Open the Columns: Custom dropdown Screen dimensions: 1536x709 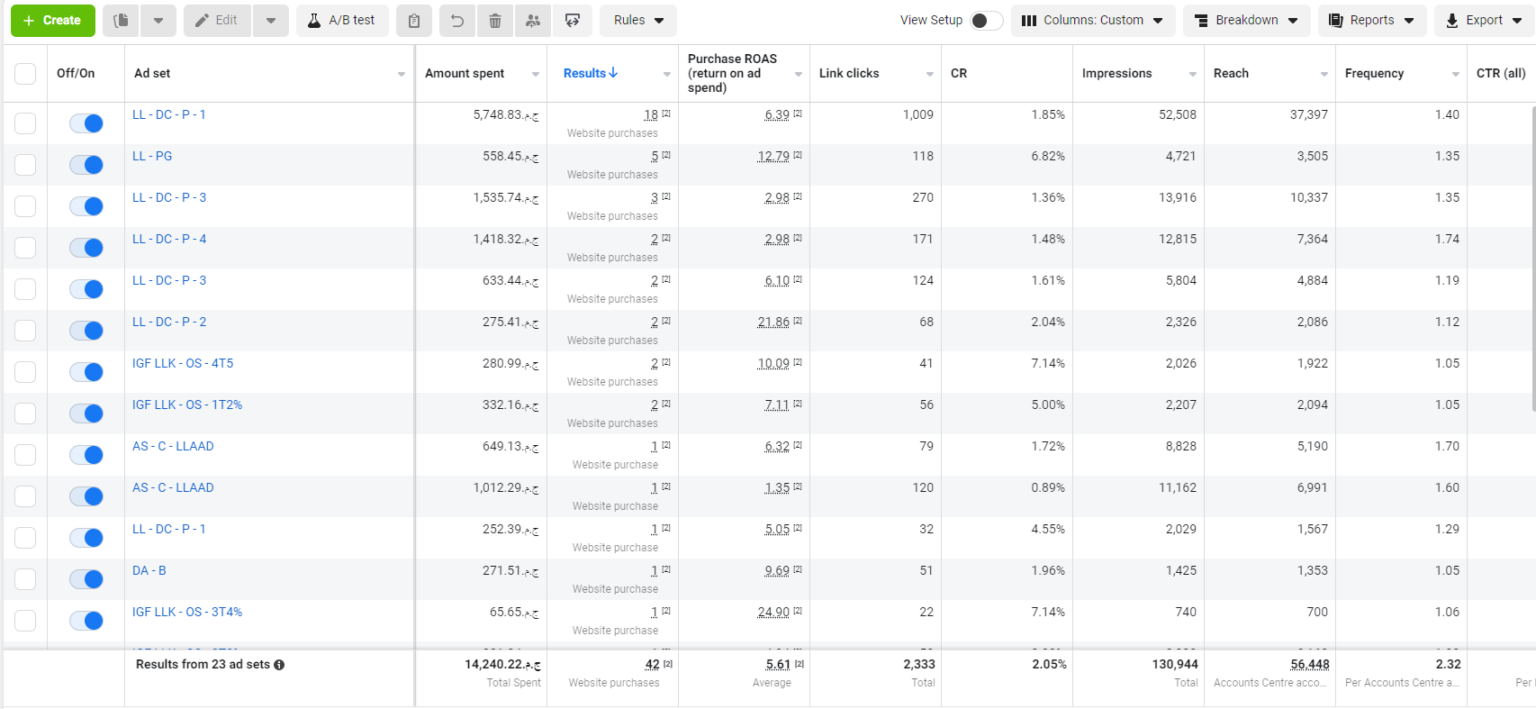(x=1092, y=21)
